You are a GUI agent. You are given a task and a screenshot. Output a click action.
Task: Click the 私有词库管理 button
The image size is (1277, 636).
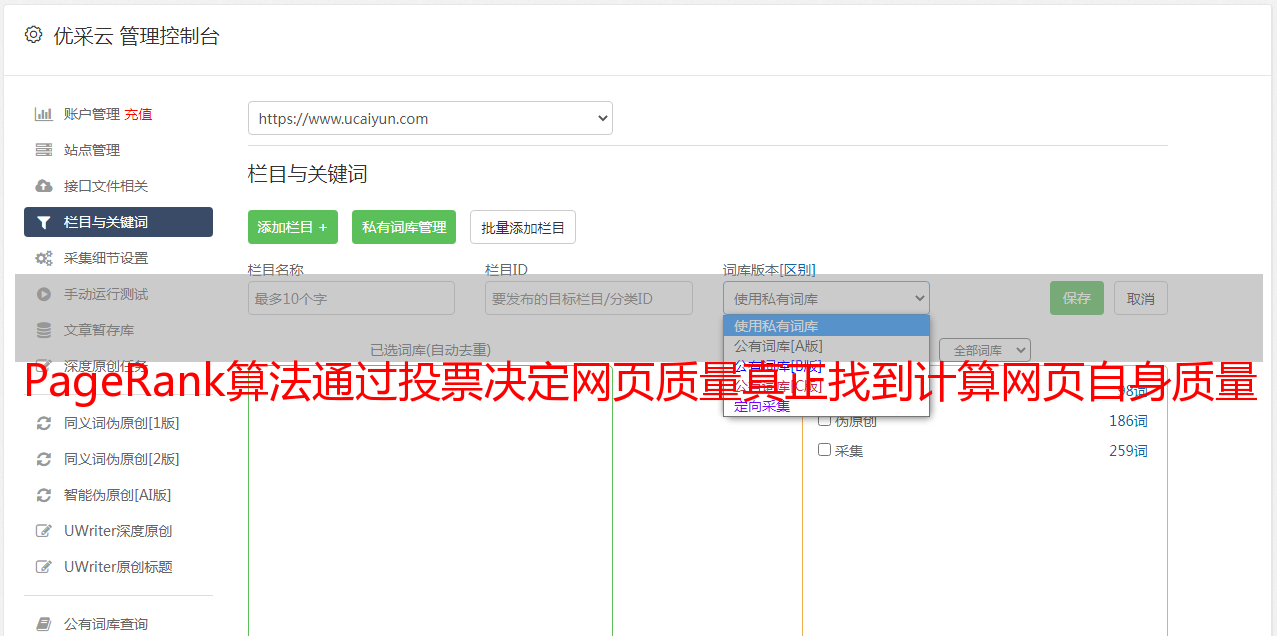[x=404, y=227]
